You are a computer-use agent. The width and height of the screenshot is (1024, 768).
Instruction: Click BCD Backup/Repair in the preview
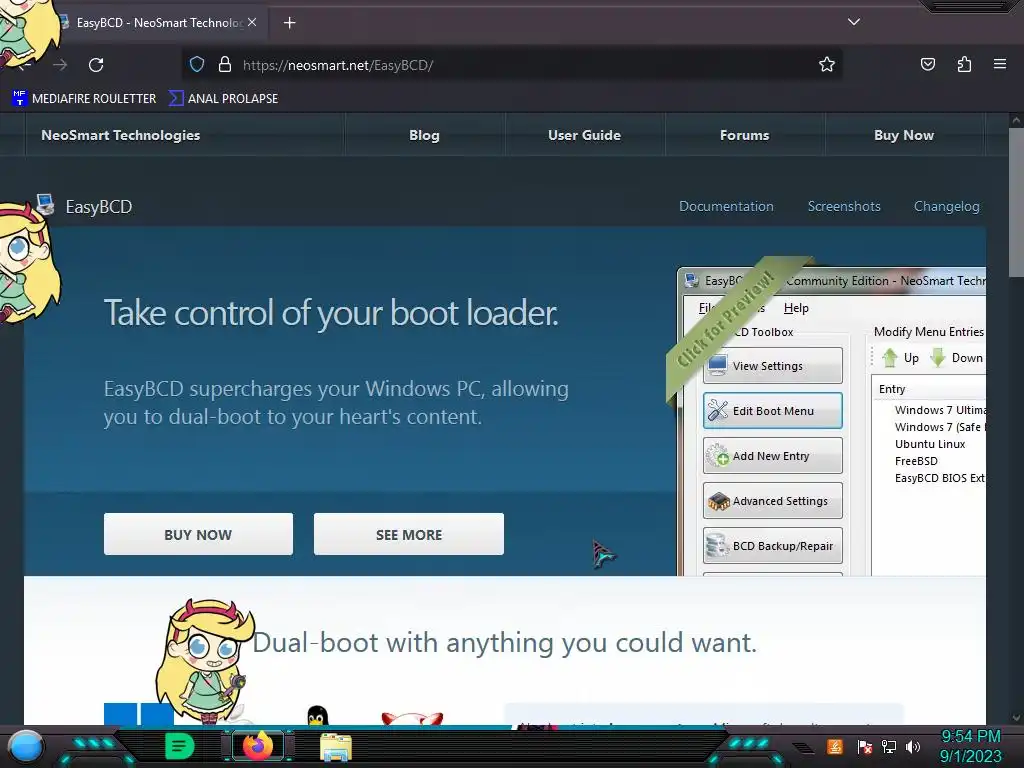773,546
